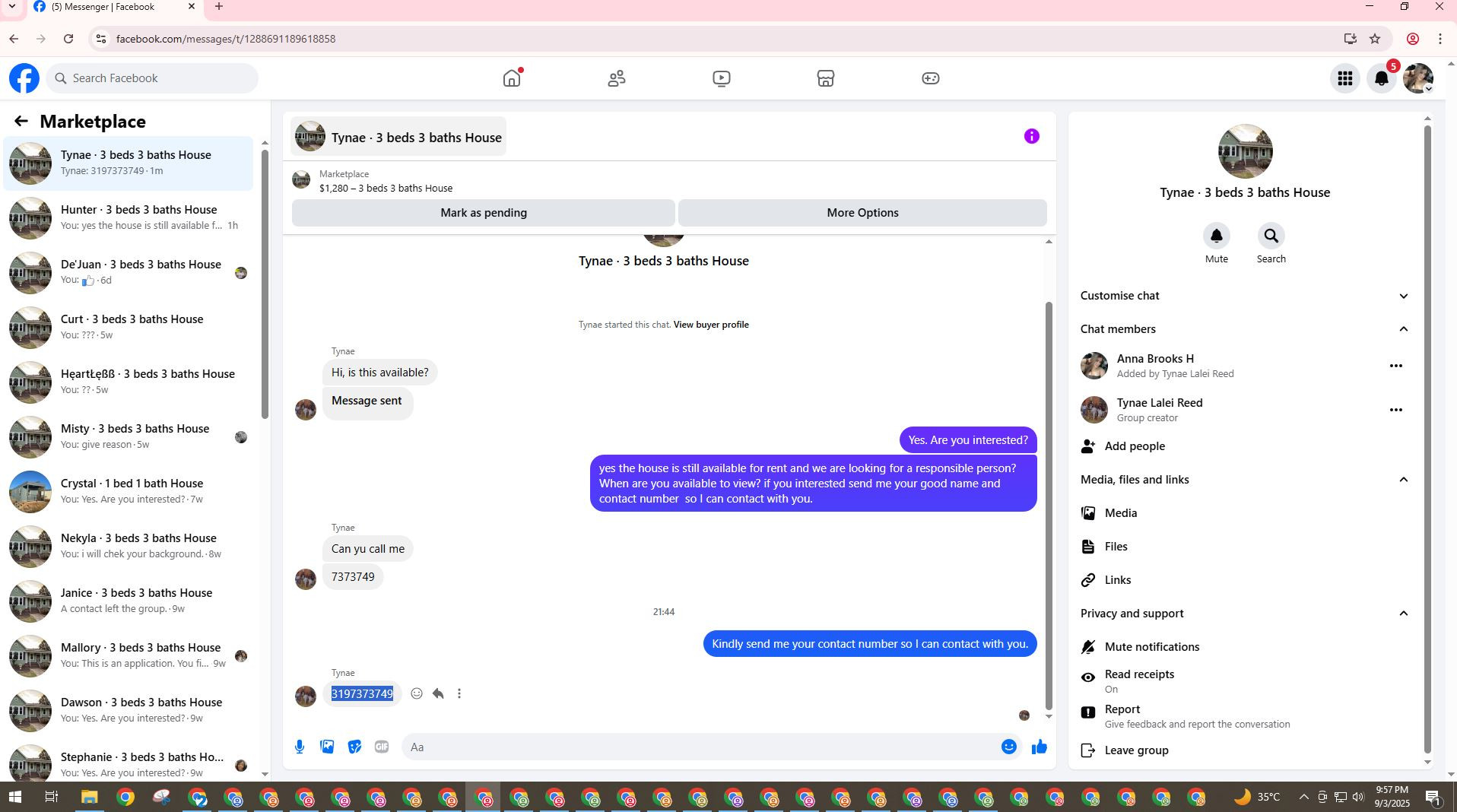Open More Options for the listing

862,214
